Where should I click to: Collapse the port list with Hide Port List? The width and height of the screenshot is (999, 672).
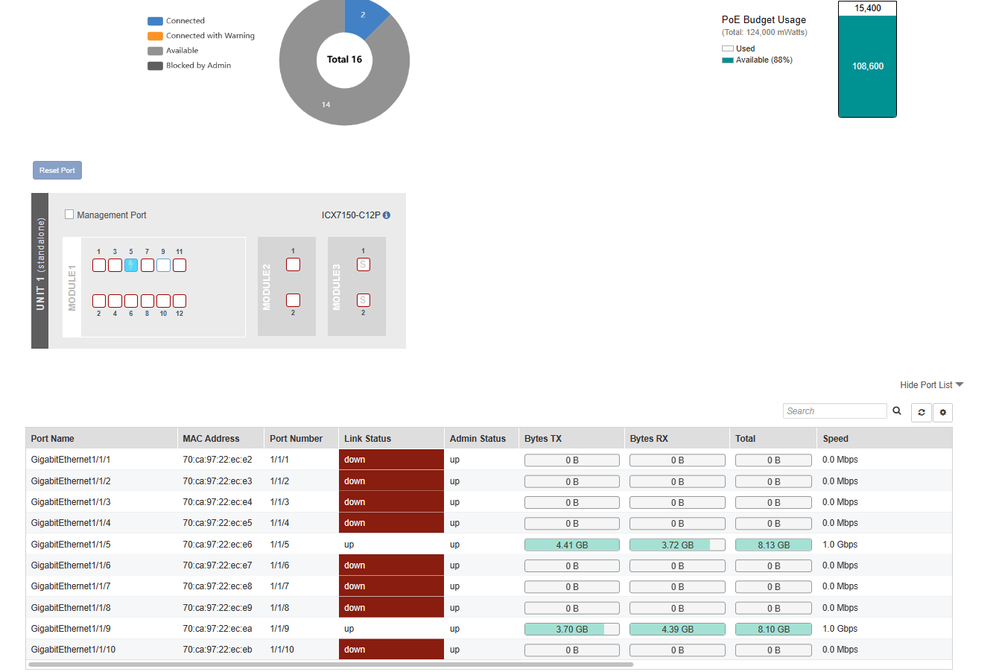pos(931,385)
